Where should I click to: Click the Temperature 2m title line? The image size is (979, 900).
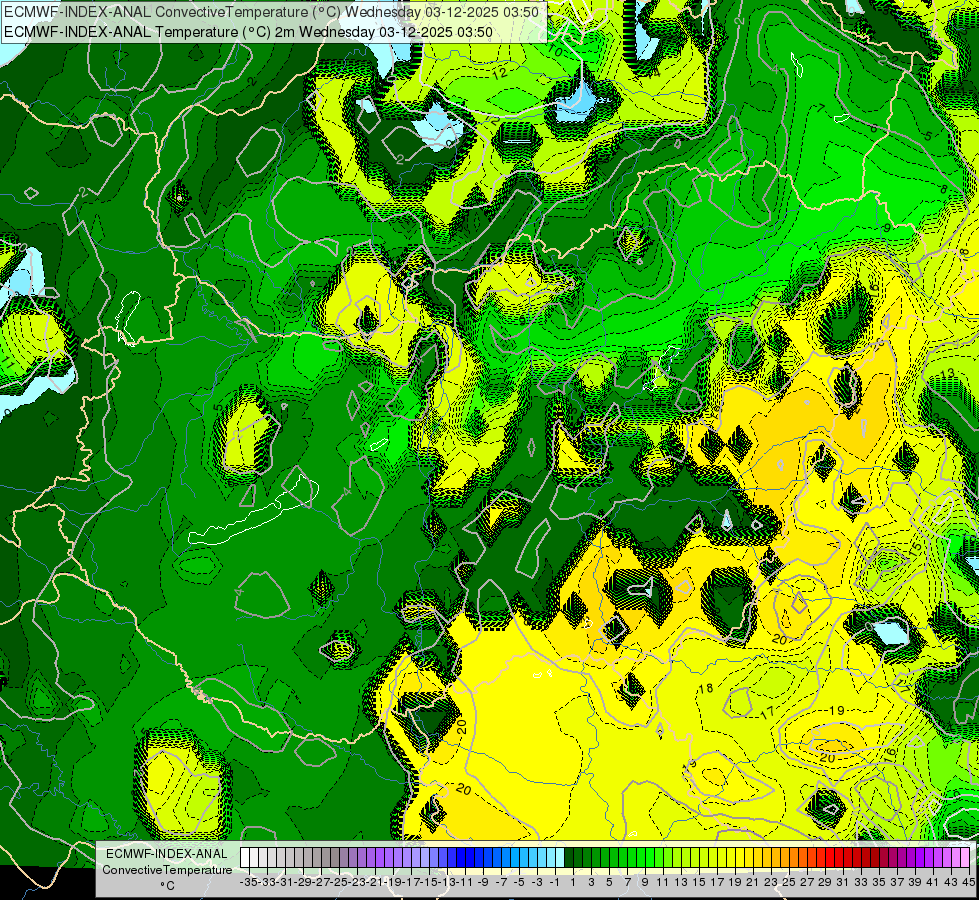[248, 32]
